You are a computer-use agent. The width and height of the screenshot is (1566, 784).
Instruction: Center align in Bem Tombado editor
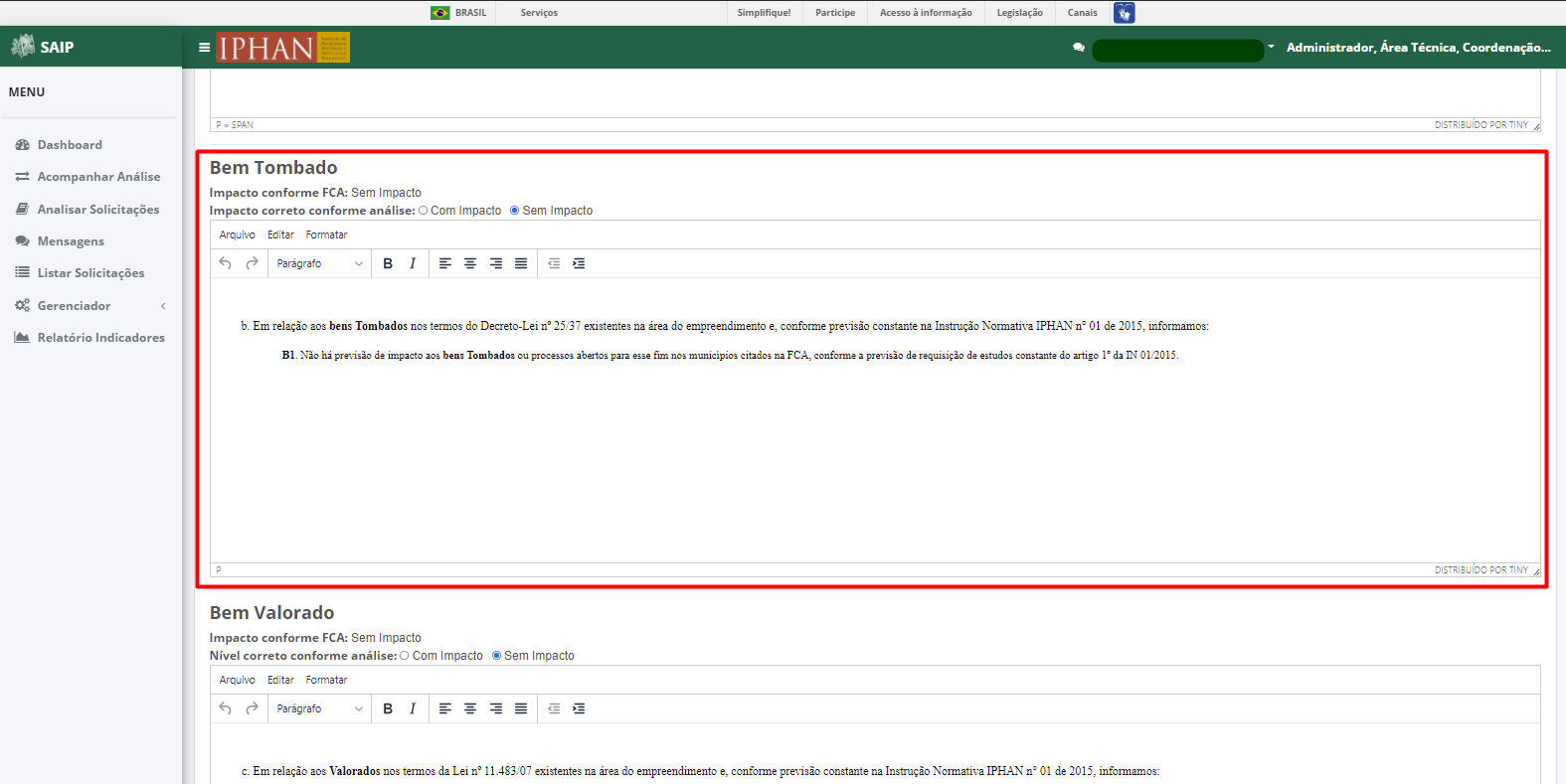coord(470,263)
